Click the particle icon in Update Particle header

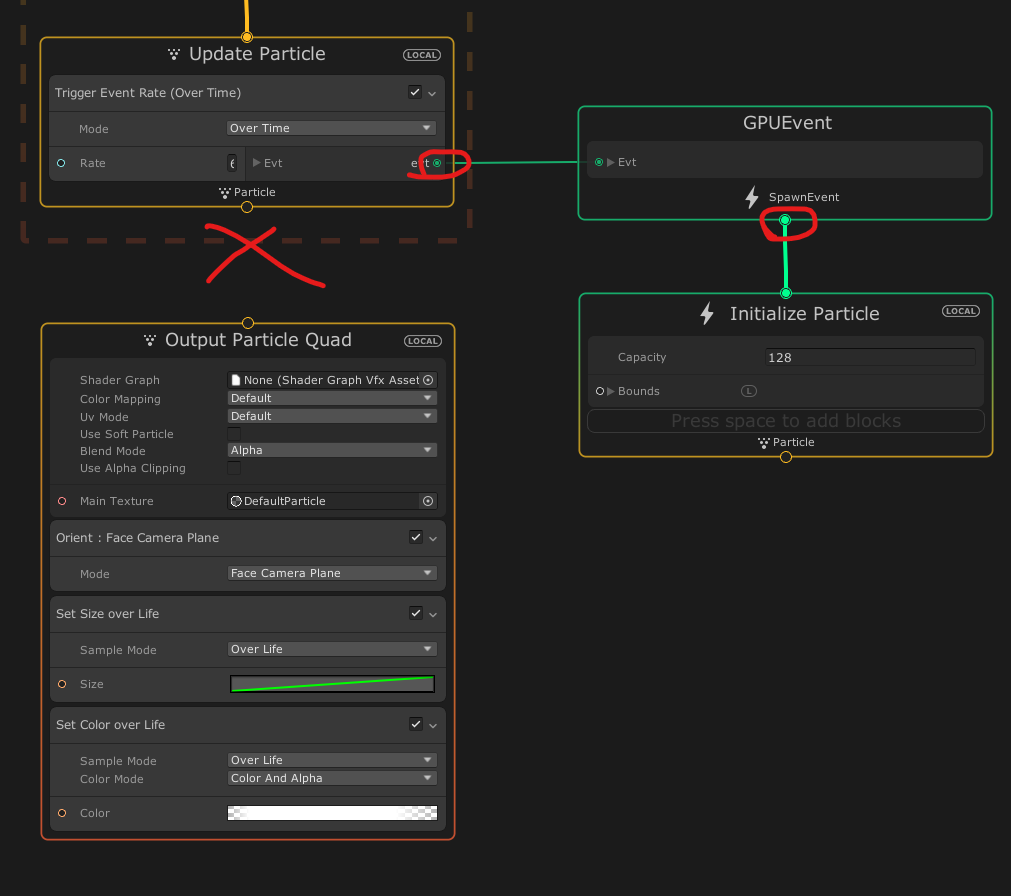(x=176, y=54)
